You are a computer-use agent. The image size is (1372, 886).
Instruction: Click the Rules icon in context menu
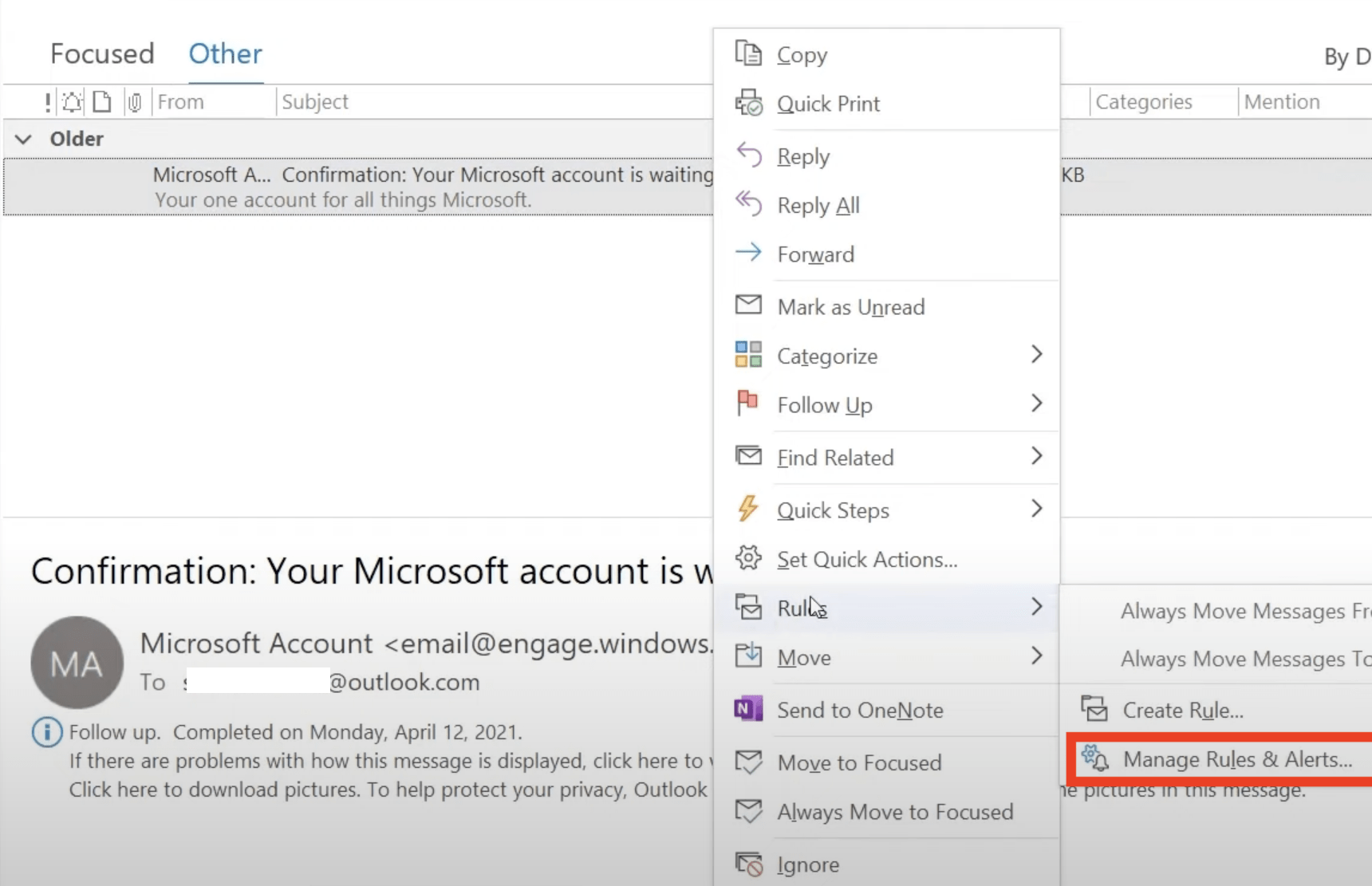tap(748, 607)
